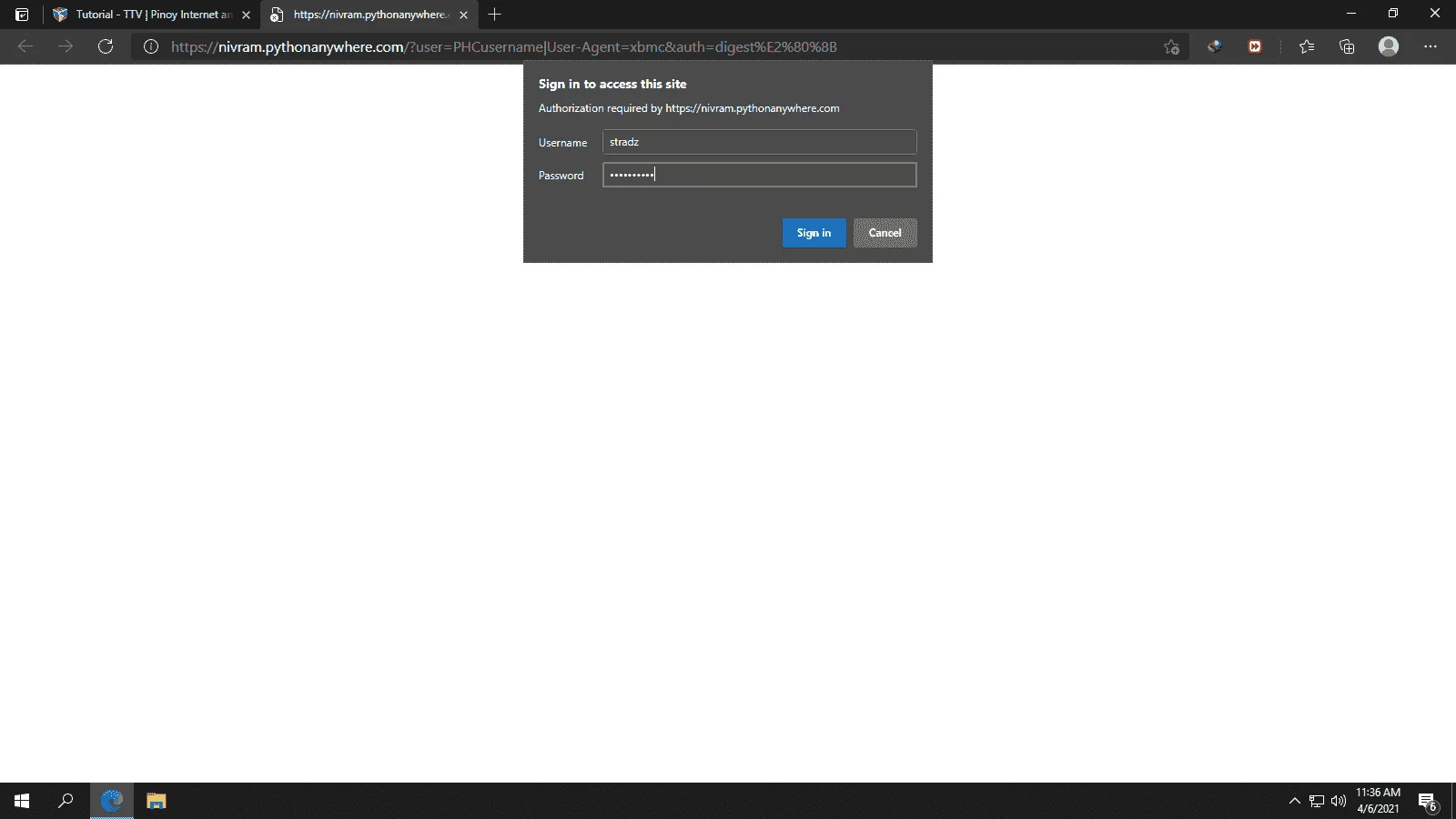The height and width of the screenshot is (819, 1456).
Task: Restore down the browser window
Action: (x=1393, y=14)
